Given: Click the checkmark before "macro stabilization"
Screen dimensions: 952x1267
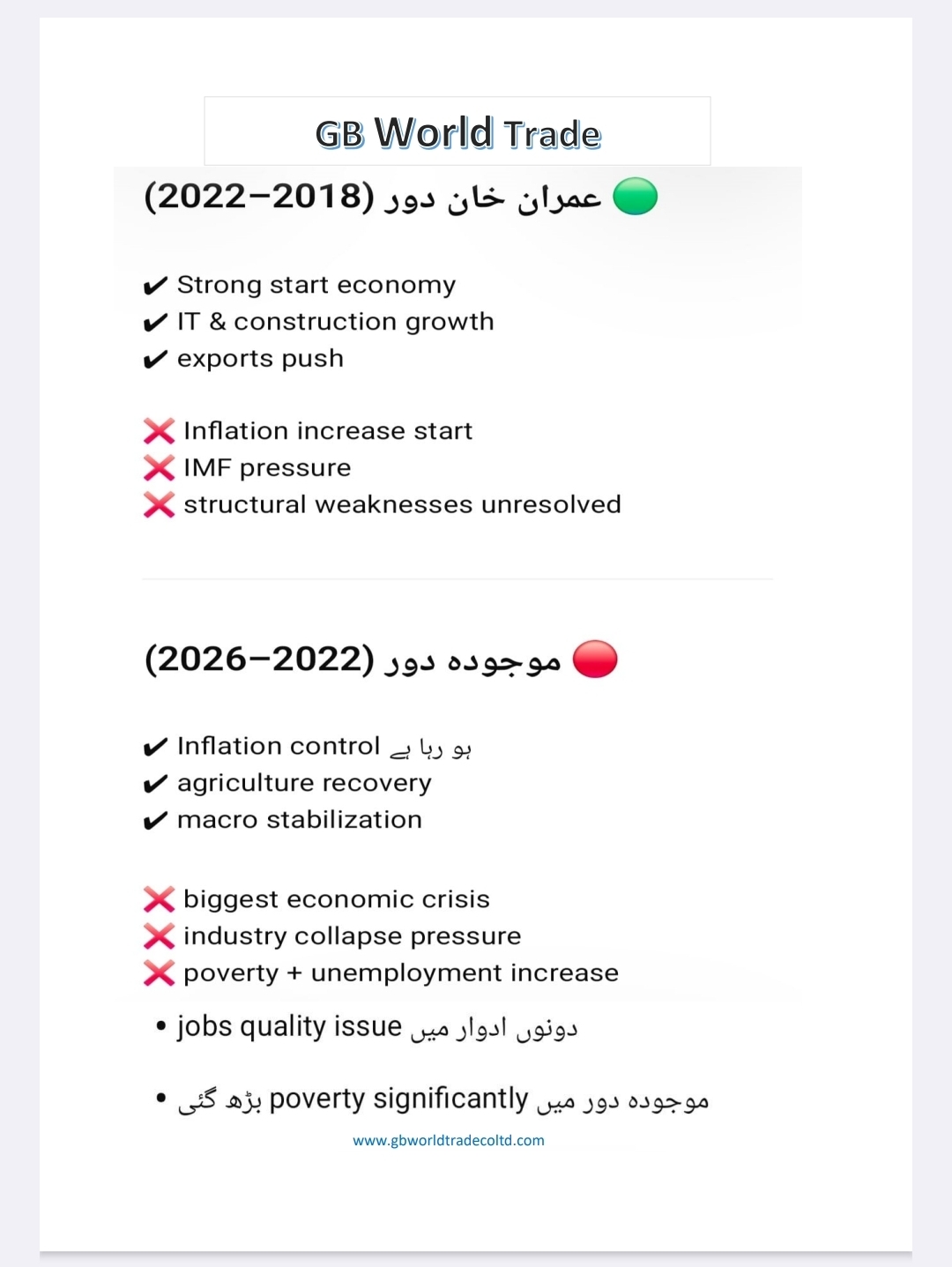Looking at the screenshot, I should tap(155, 821).
